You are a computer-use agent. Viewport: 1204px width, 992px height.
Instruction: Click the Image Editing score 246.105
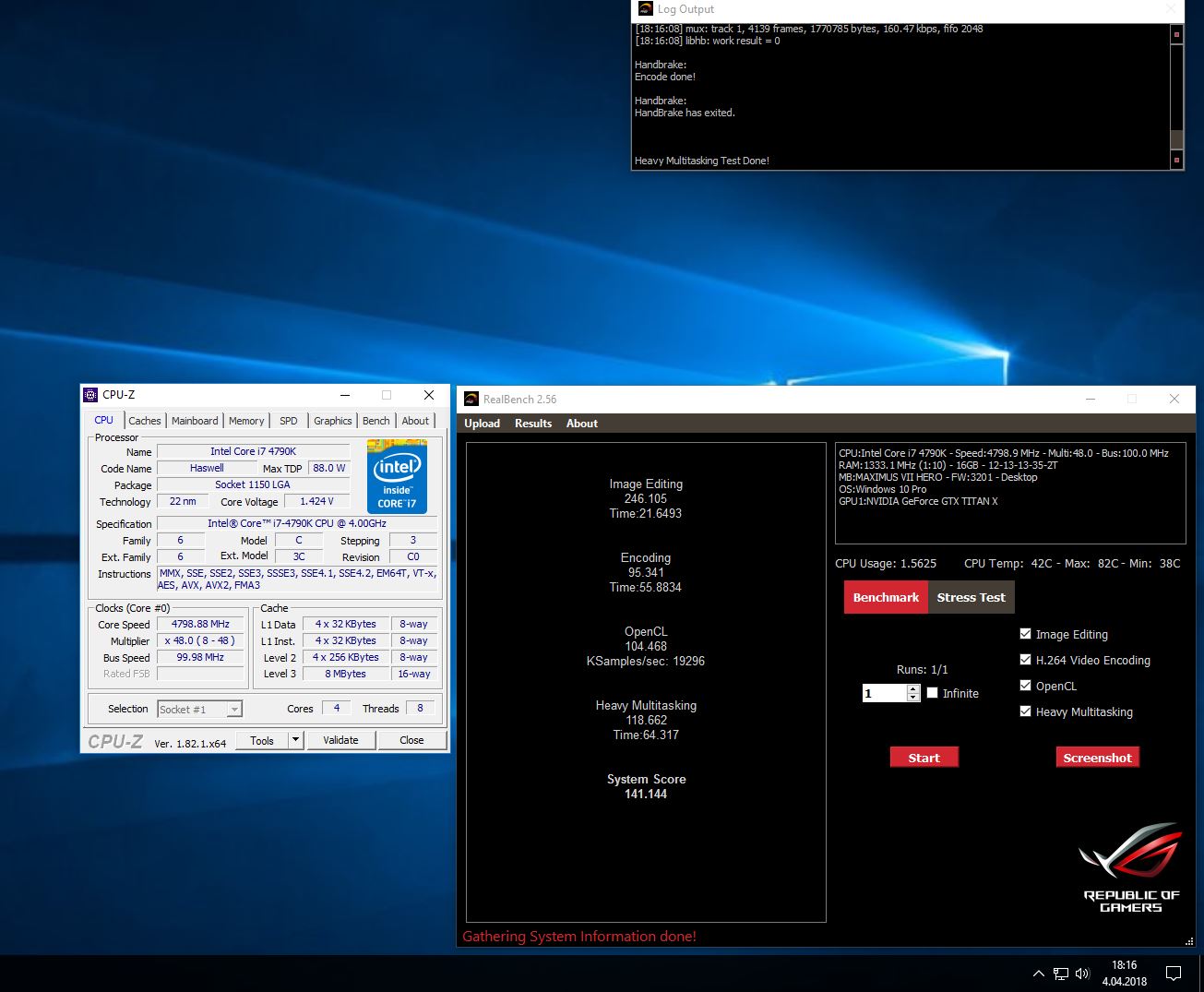point(646,498)
